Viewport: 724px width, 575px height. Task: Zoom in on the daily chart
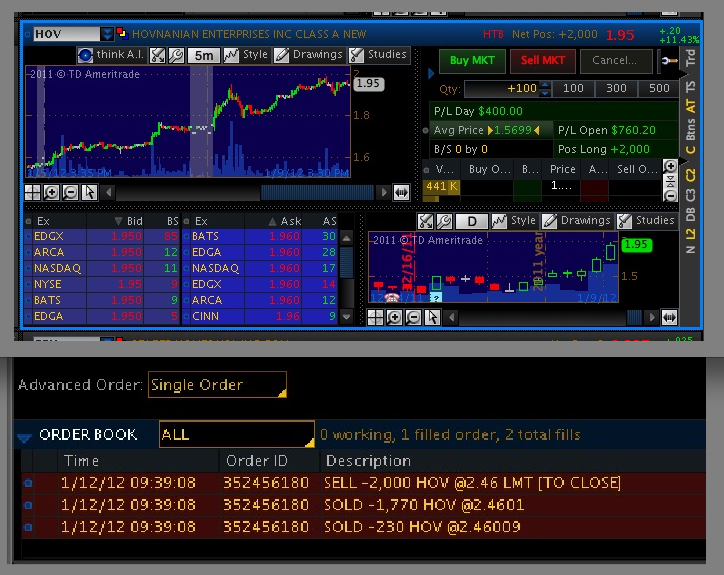point(394,317)
